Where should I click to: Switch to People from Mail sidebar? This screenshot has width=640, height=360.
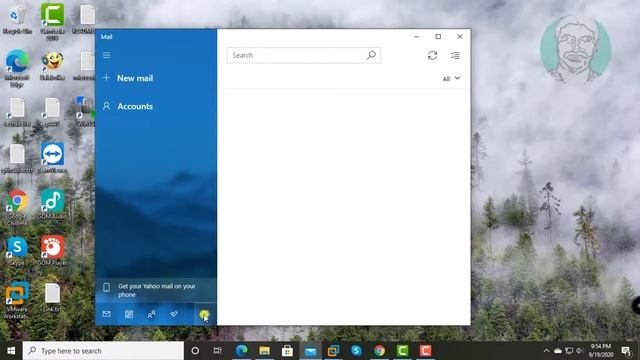pyautogui.click(x=151, y=314)
